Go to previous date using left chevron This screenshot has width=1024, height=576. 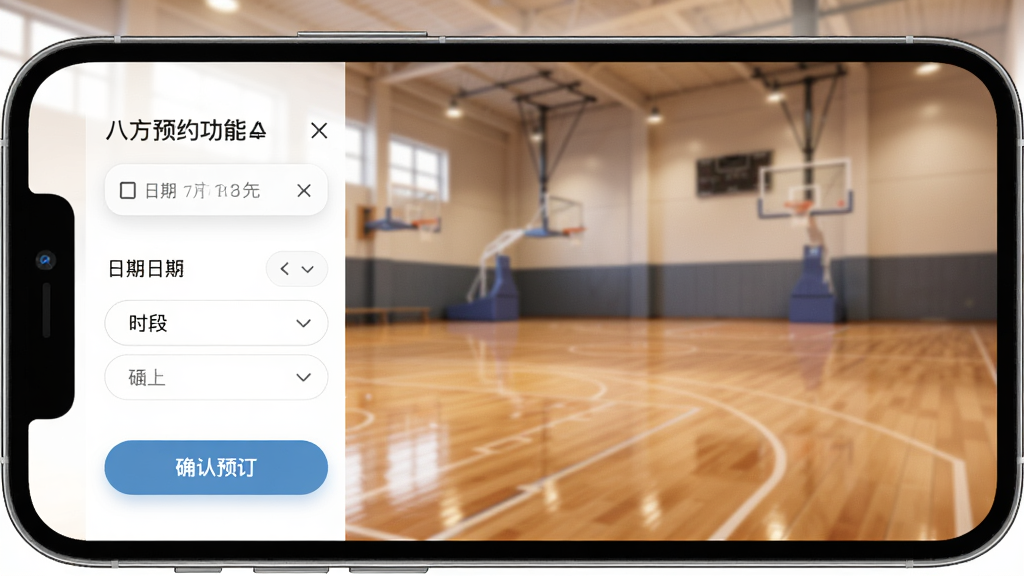pyautogui.click(x=285, y=268)
